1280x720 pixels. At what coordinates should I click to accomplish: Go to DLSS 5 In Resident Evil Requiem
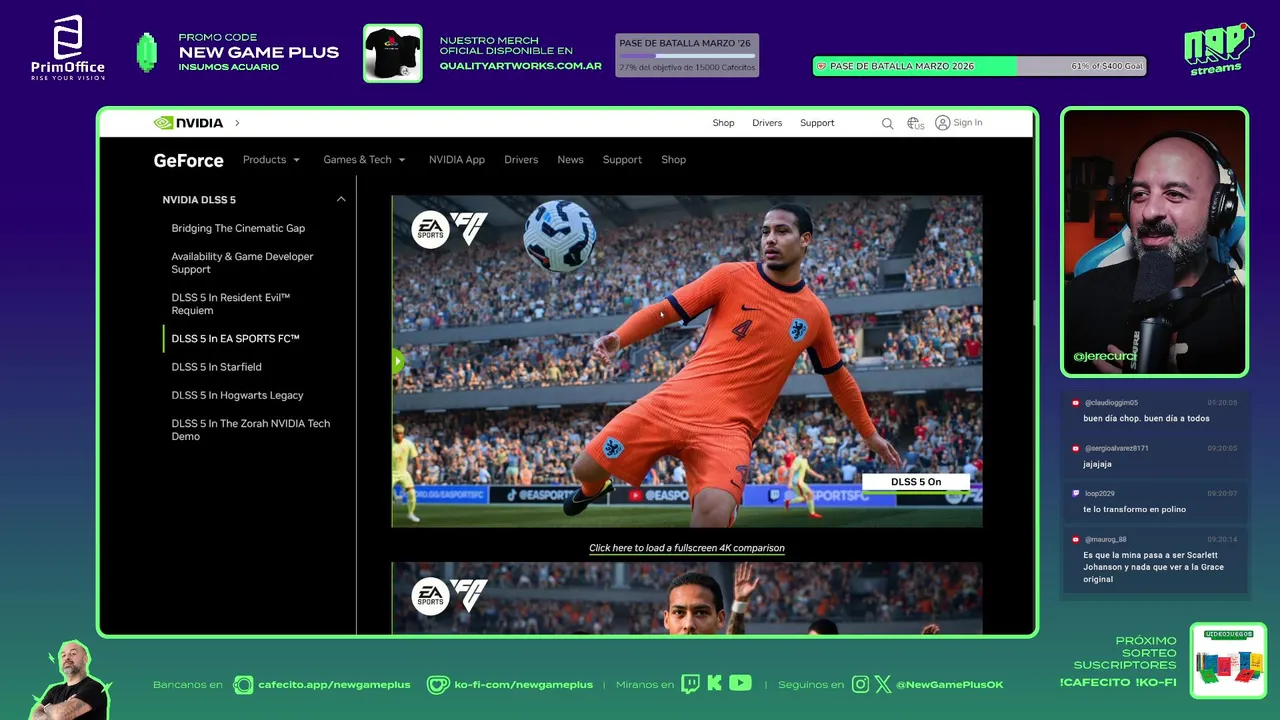(x=231, y=304)
